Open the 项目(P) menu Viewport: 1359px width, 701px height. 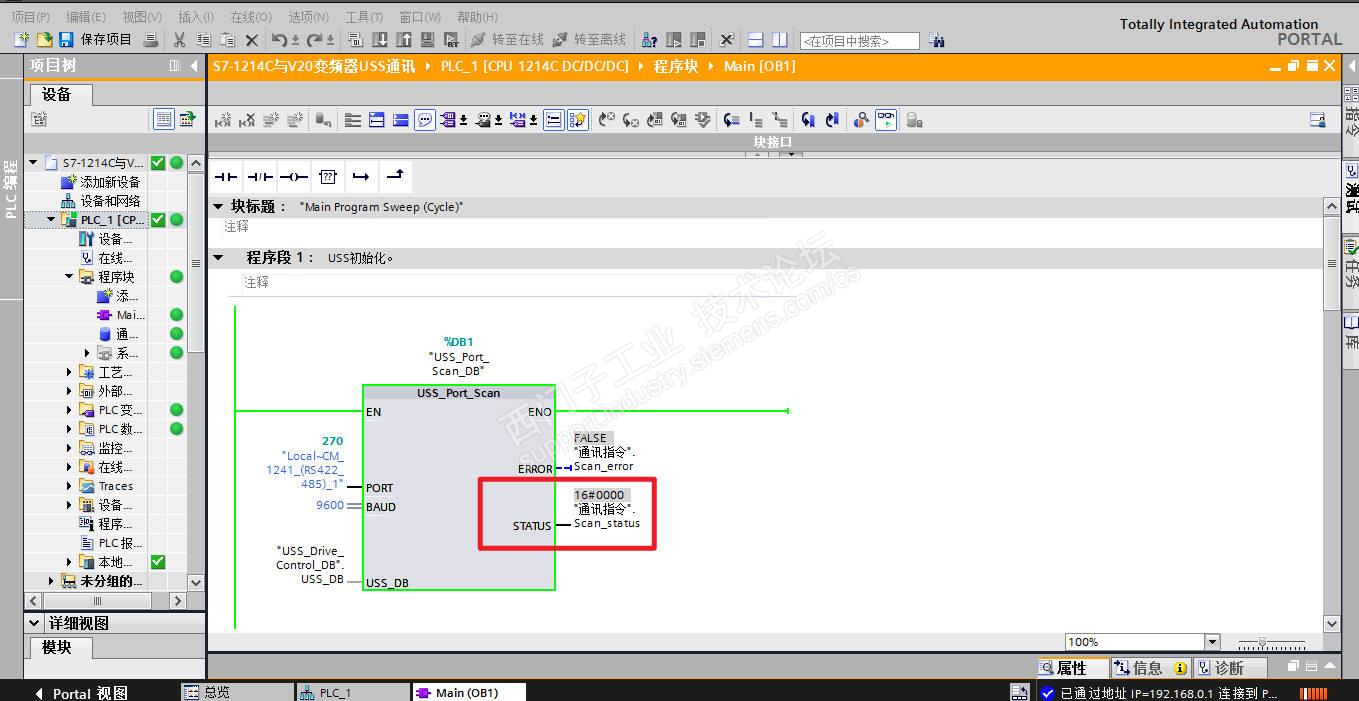point(30,17)
